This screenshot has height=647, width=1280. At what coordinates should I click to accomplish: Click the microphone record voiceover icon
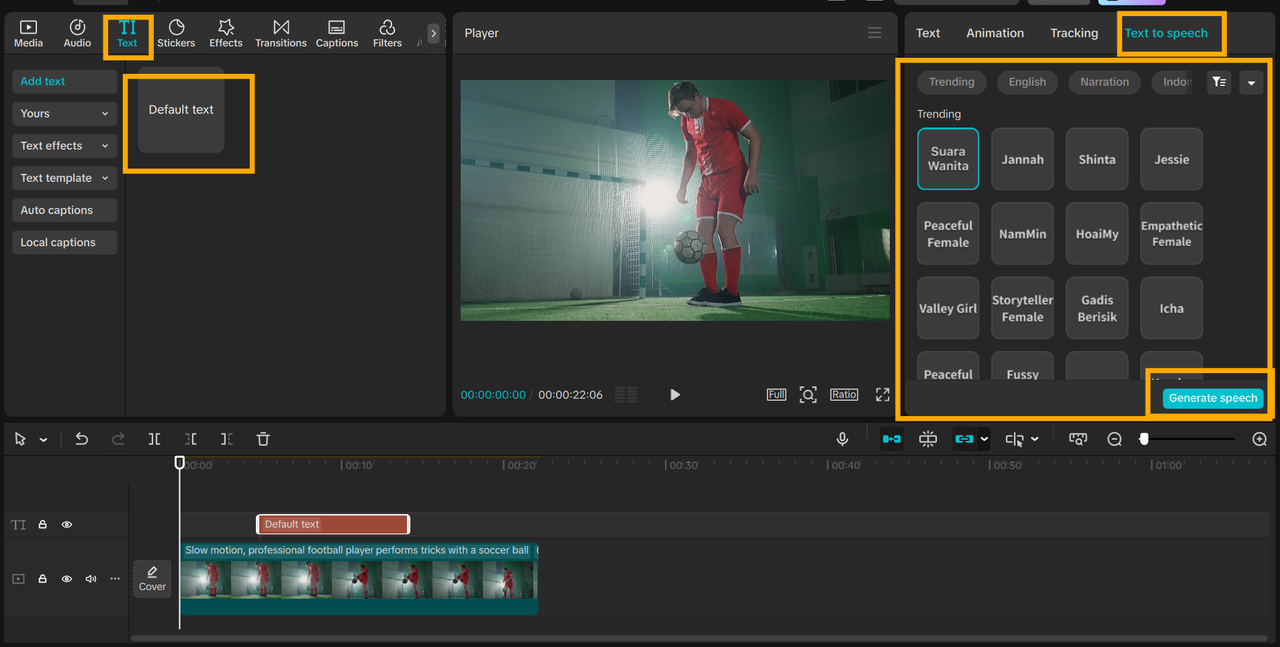[842, 439]
